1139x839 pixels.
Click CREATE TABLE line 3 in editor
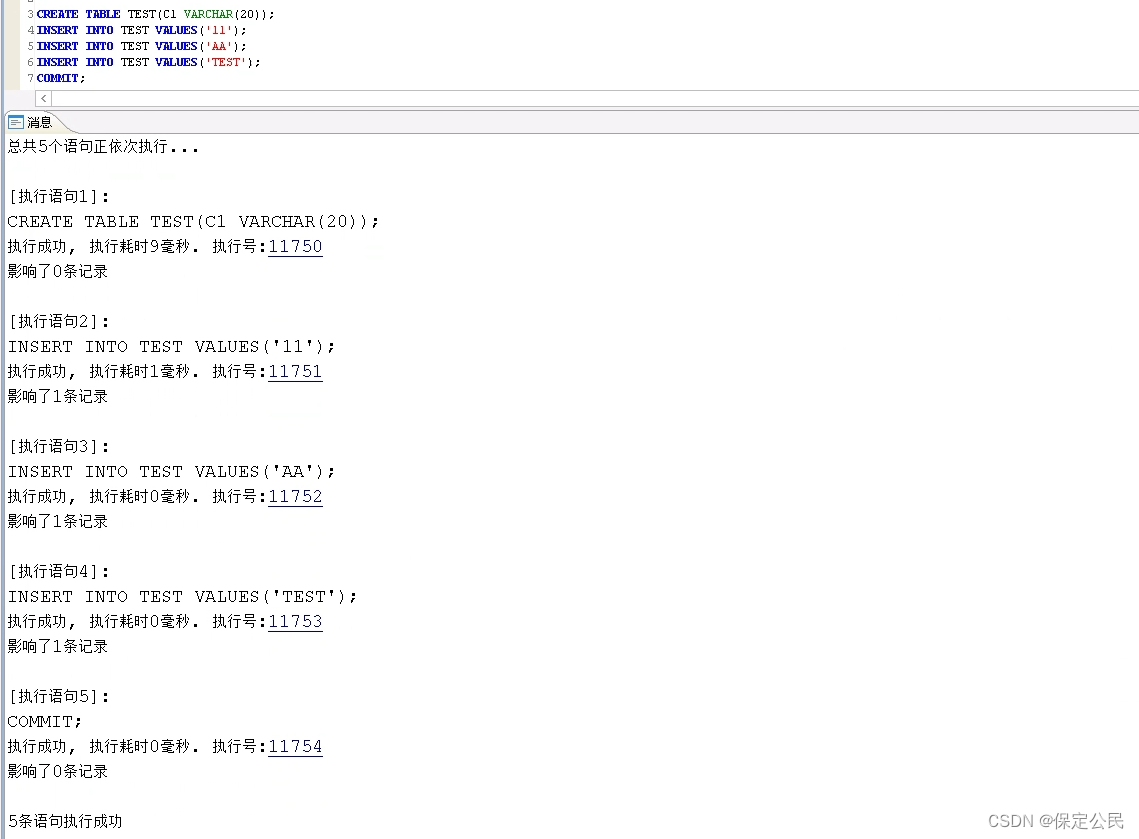click(155, 14)
